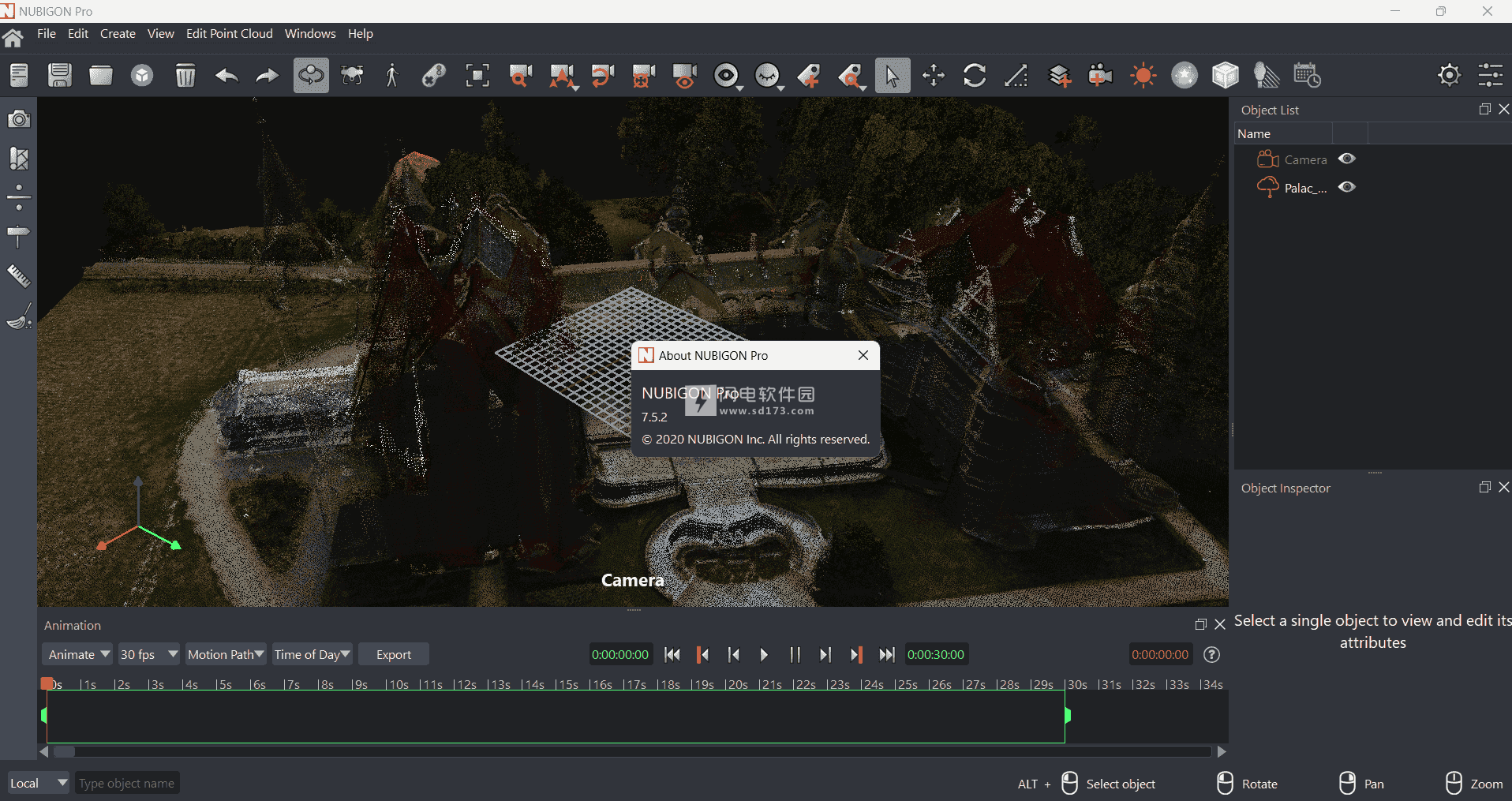Click the sparkle sphere effect icon
1512x801 pixels.
(1185, 76)
